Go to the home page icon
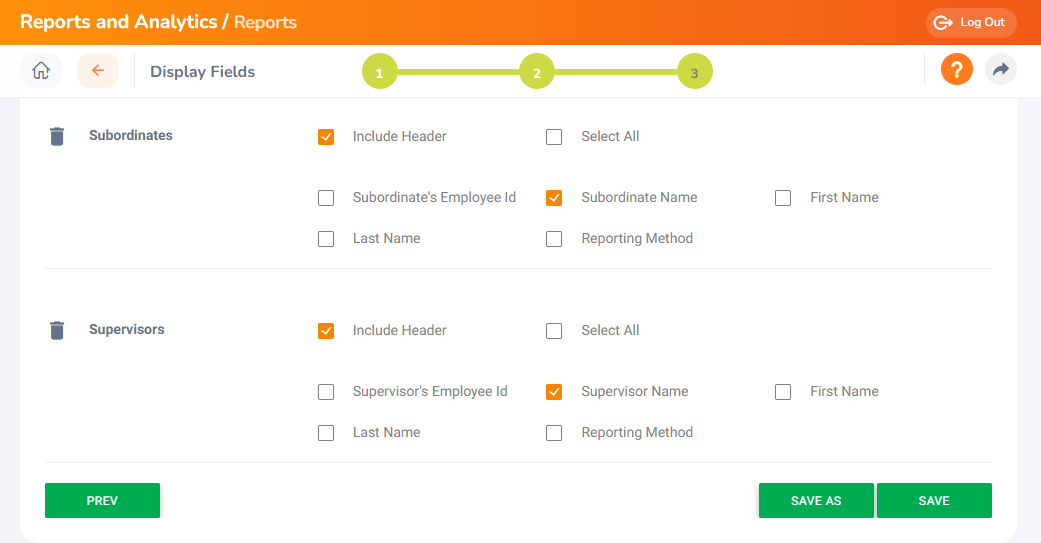The image size is (1041, 543). tap(41, 70)
